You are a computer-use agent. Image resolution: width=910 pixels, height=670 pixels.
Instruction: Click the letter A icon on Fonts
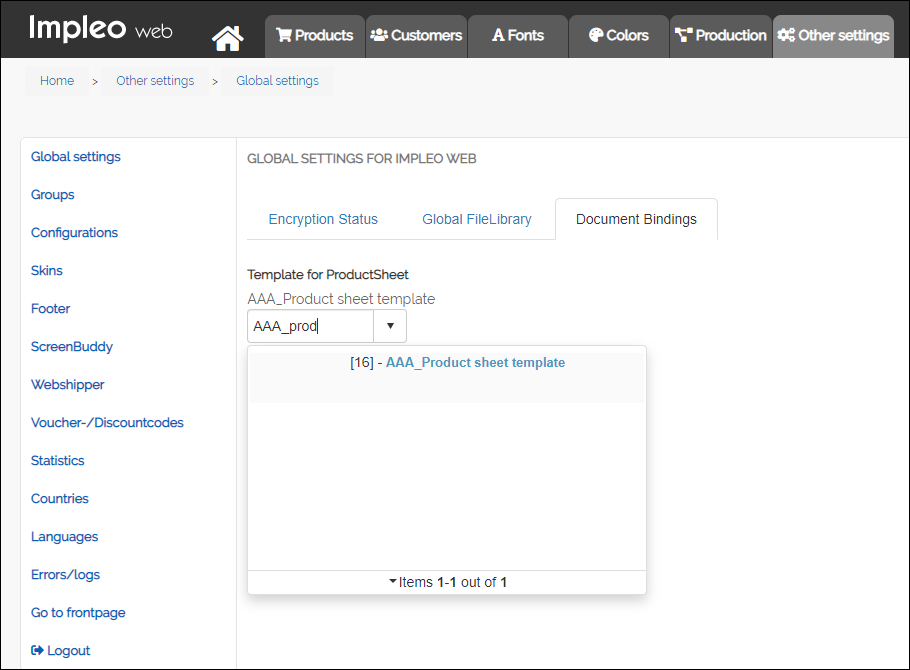pos(498,35)
